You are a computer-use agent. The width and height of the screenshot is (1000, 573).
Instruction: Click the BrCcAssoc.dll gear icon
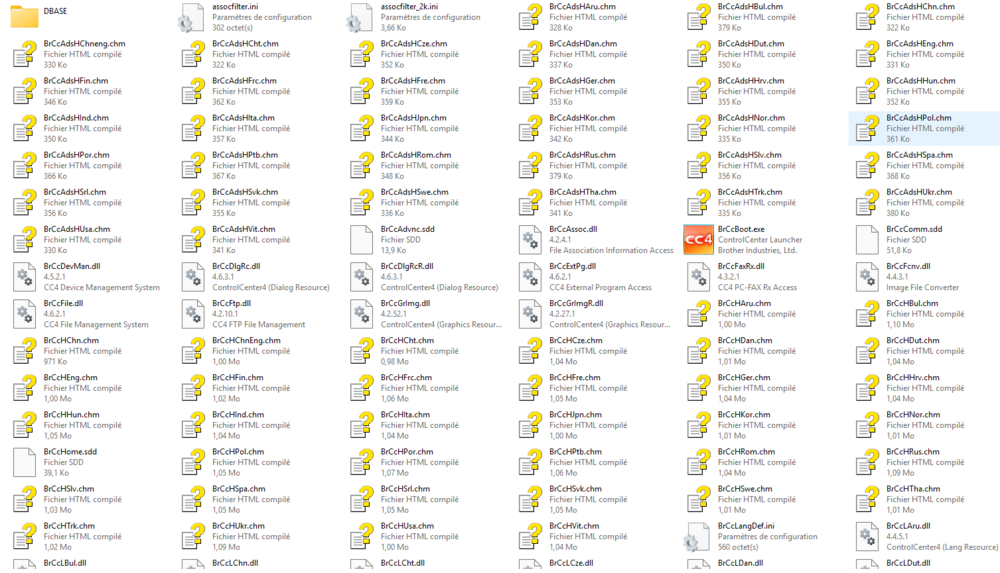530,240
